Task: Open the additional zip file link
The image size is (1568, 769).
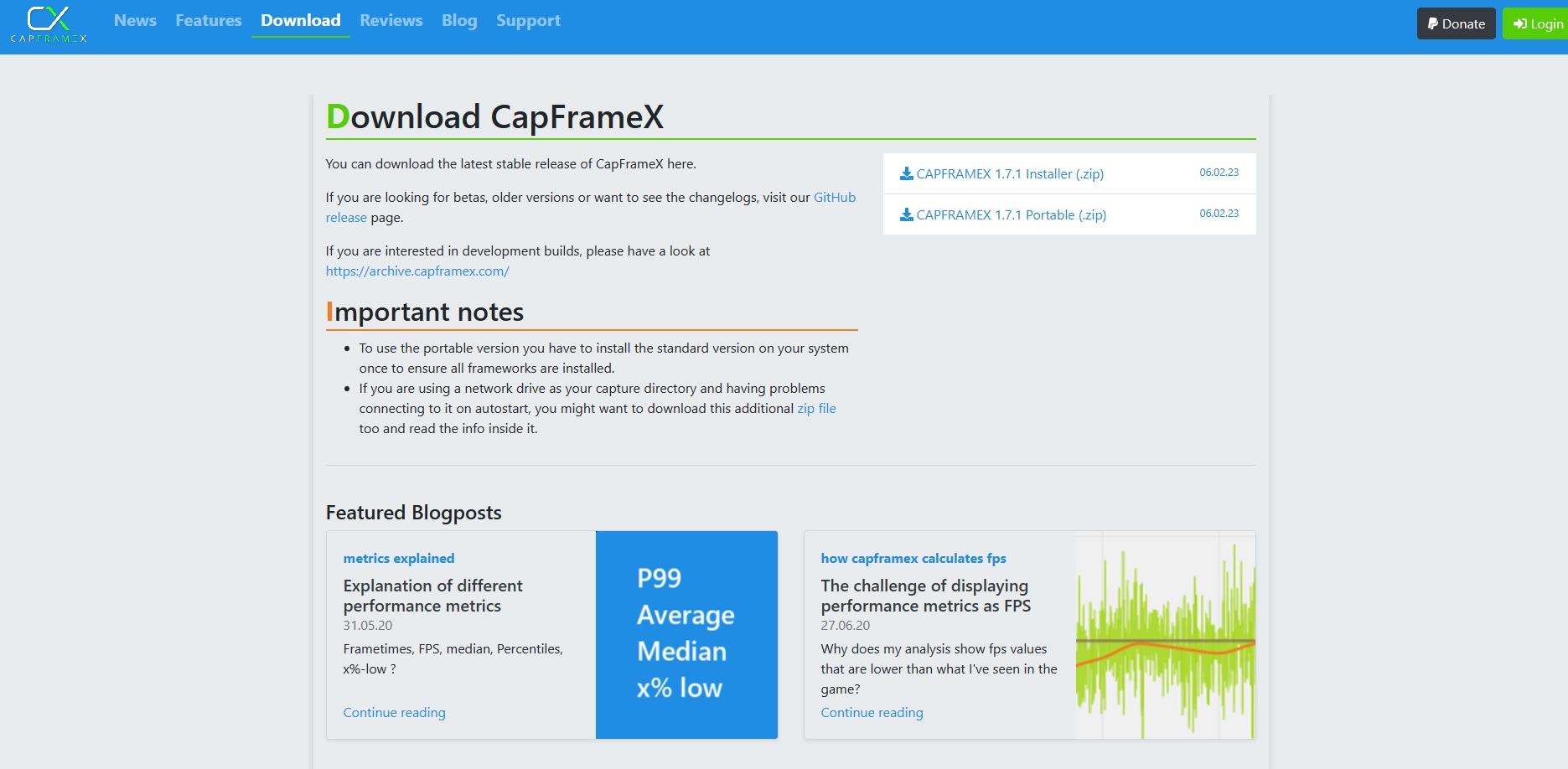Action: coord(816,408)
